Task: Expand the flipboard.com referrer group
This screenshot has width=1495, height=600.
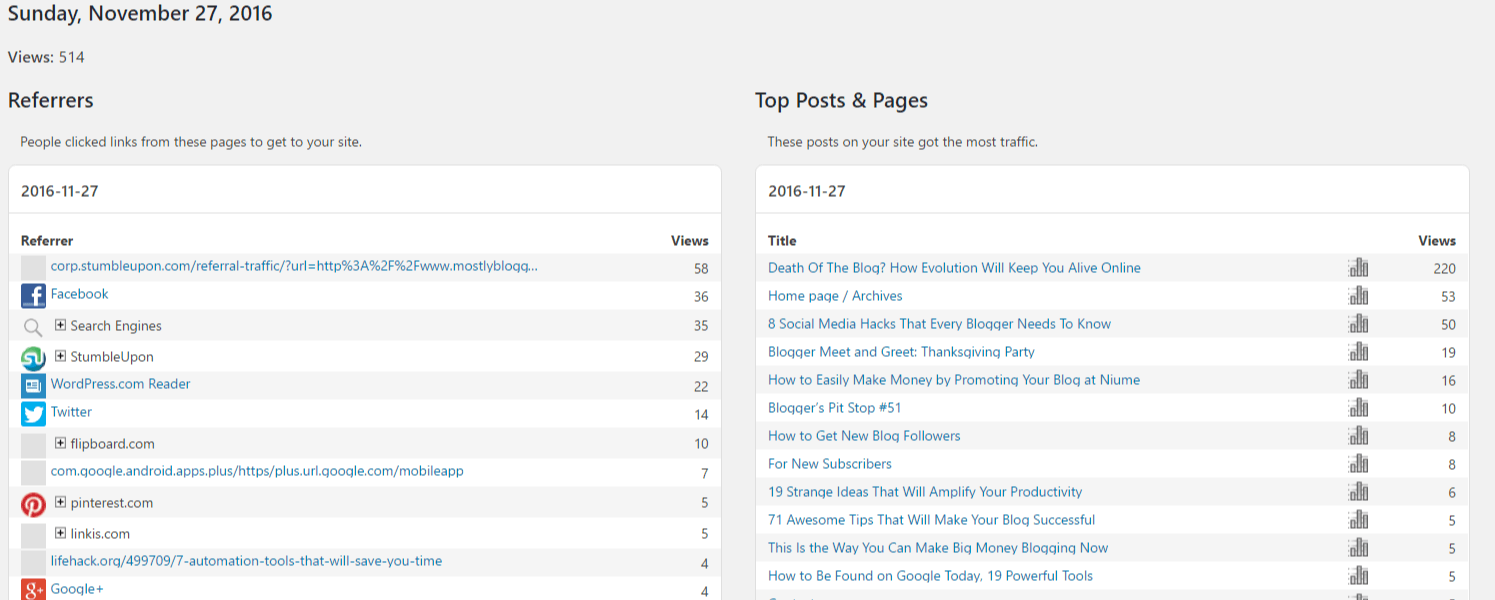Action: (x=59, y=443)
